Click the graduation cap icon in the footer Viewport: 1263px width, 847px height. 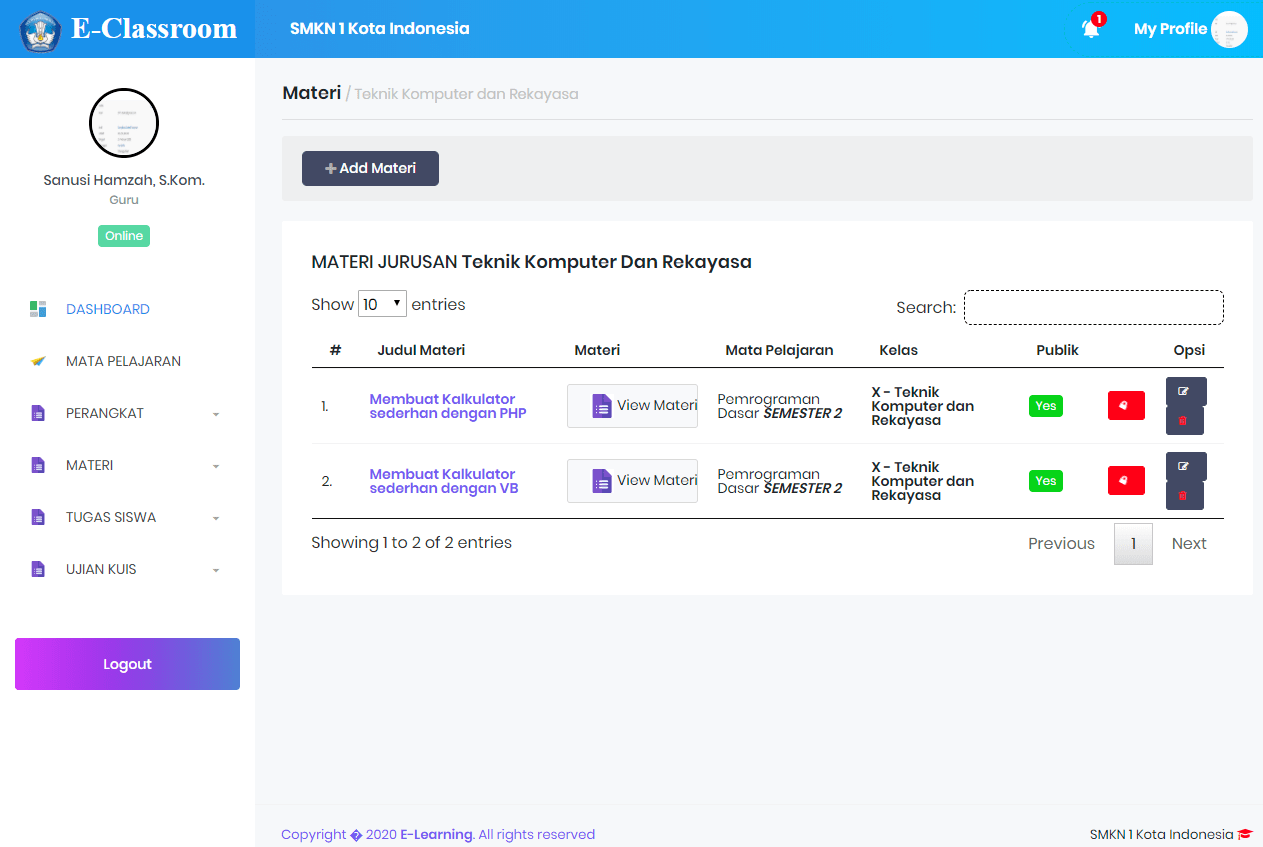tap(1245, 833)
